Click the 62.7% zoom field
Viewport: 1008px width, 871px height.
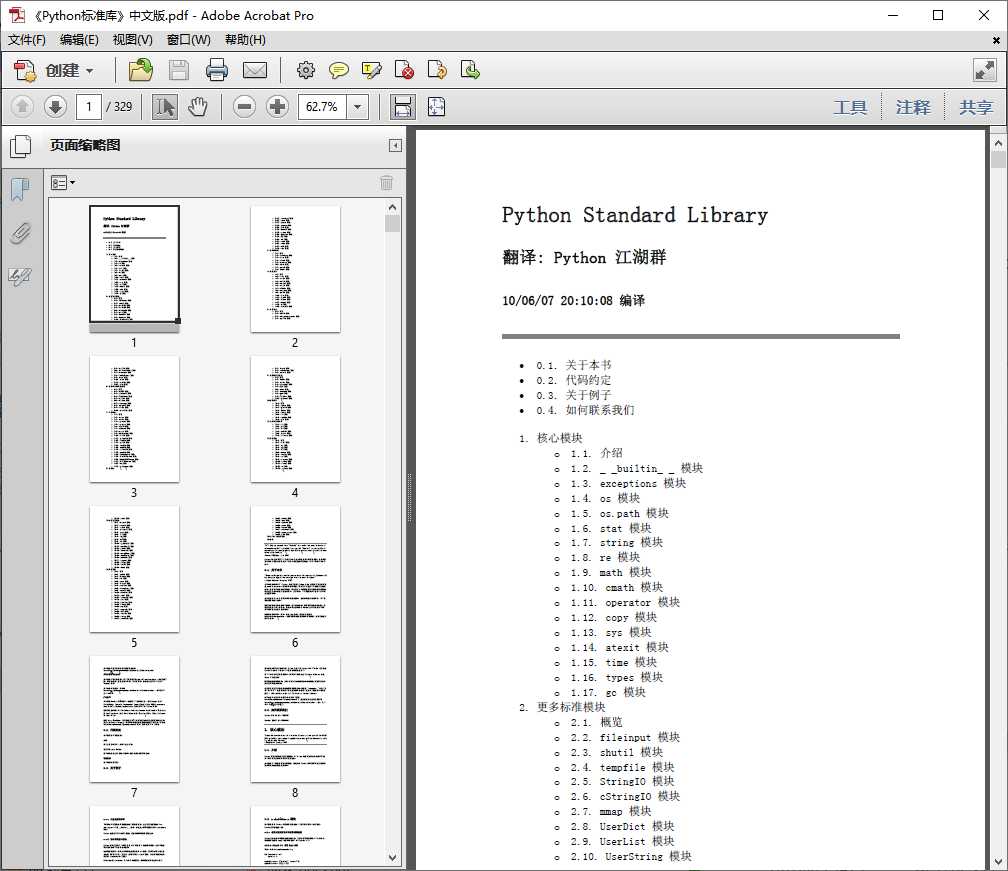322,107
